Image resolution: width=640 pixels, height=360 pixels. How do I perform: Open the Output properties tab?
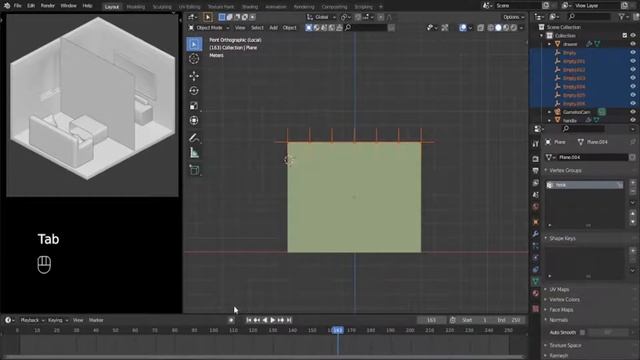[x=536, y=171]
